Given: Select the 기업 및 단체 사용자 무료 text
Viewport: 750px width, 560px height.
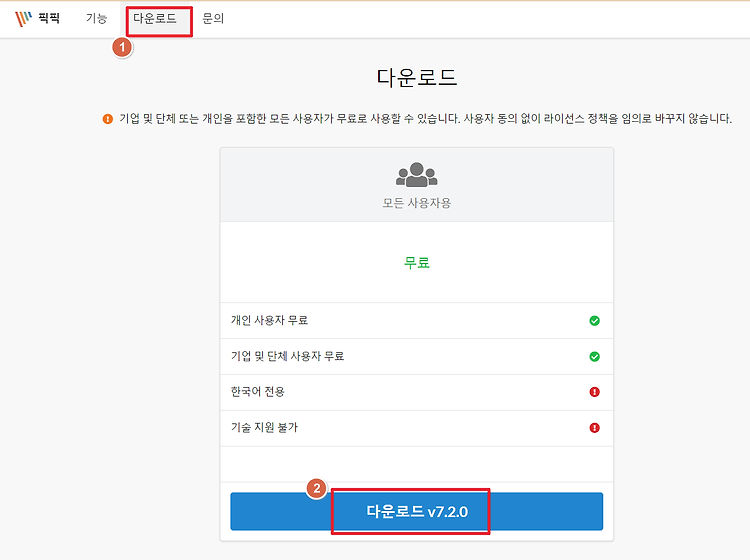Looking at the screenshot, I should (x=287, y=356).
